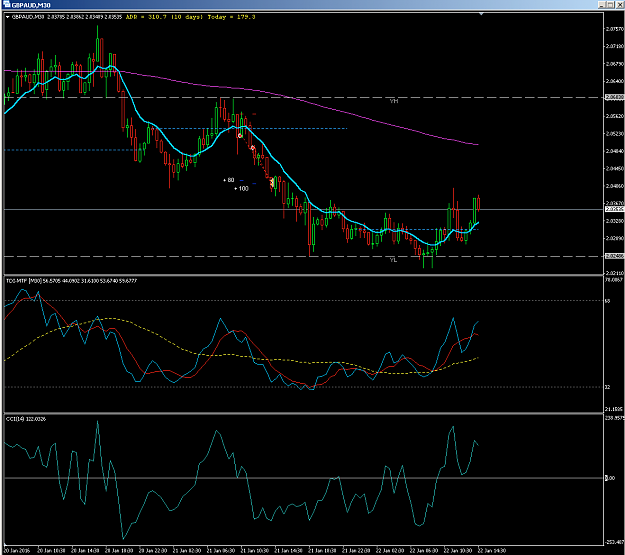This screenshot has width=625, height=555.
Task: Click the current price tag on scale
Action: [615, 209]
